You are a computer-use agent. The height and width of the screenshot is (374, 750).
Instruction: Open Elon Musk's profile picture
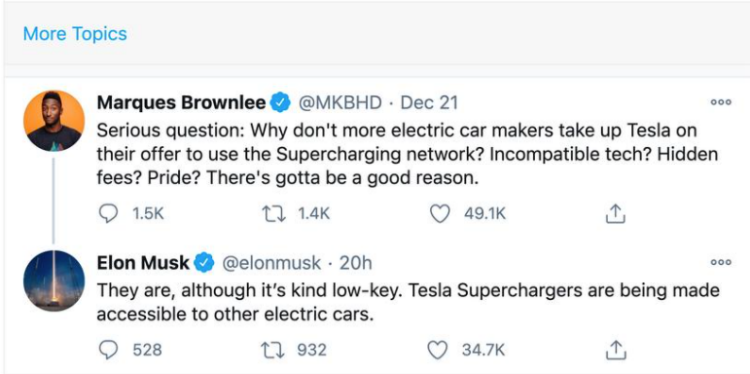[54, 280]
